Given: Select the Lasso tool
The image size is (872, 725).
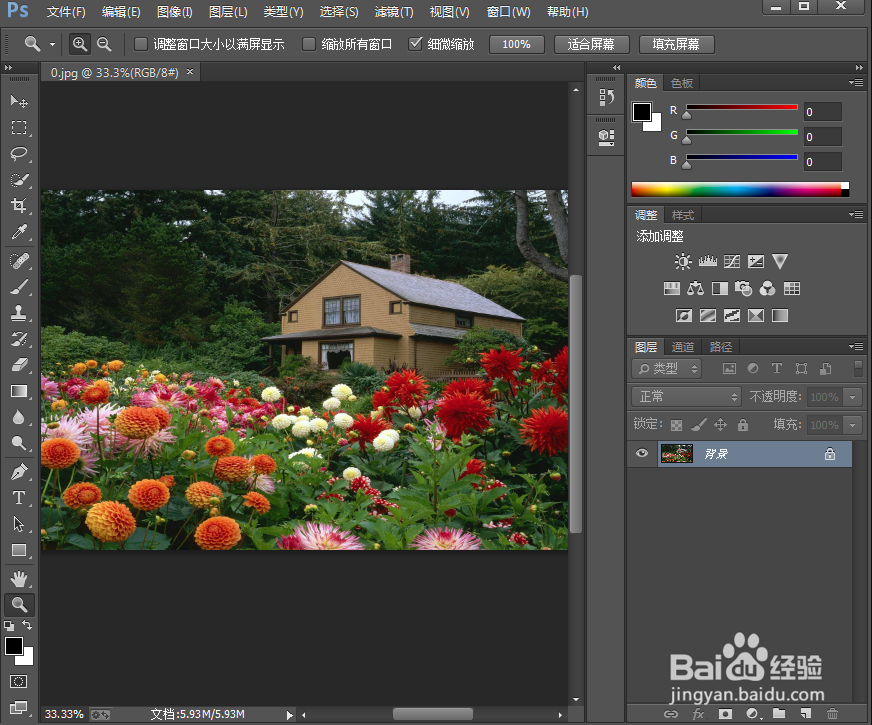Looking at the screenshot, I should point(19,153).
